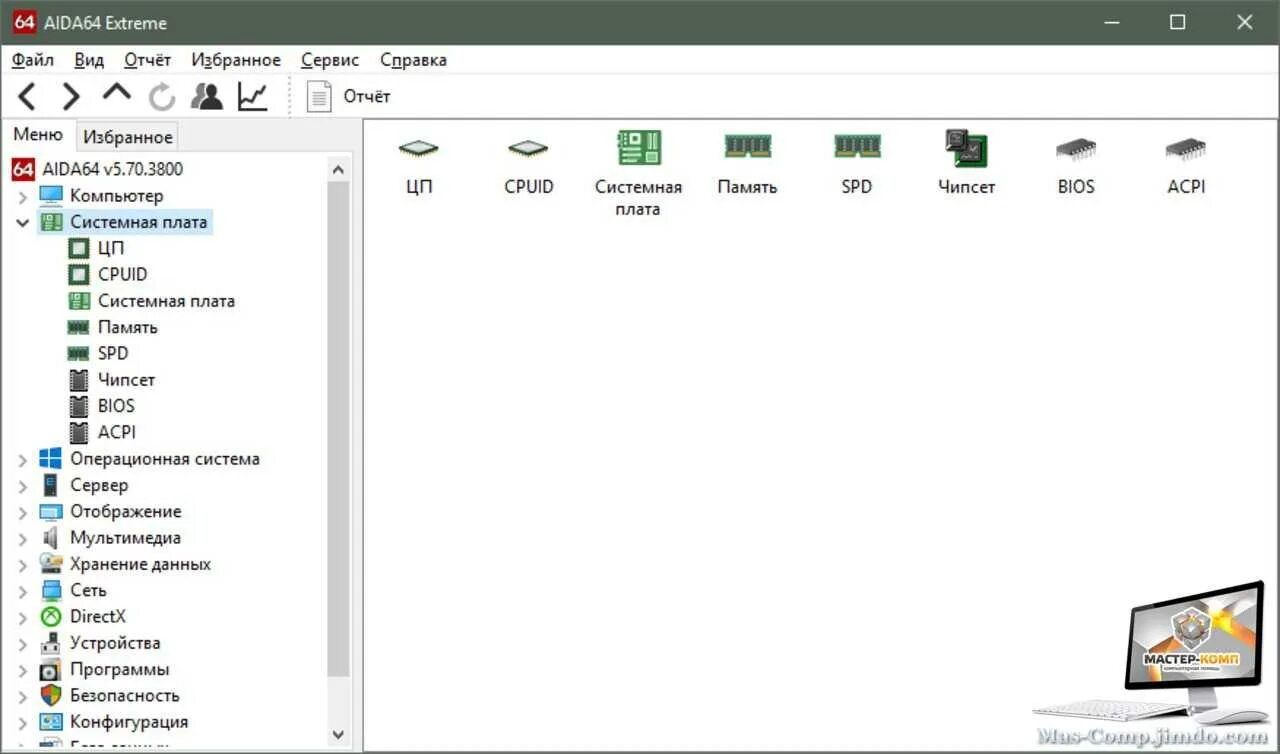Open the ЦП icon in the right pane

click(419, 164)
